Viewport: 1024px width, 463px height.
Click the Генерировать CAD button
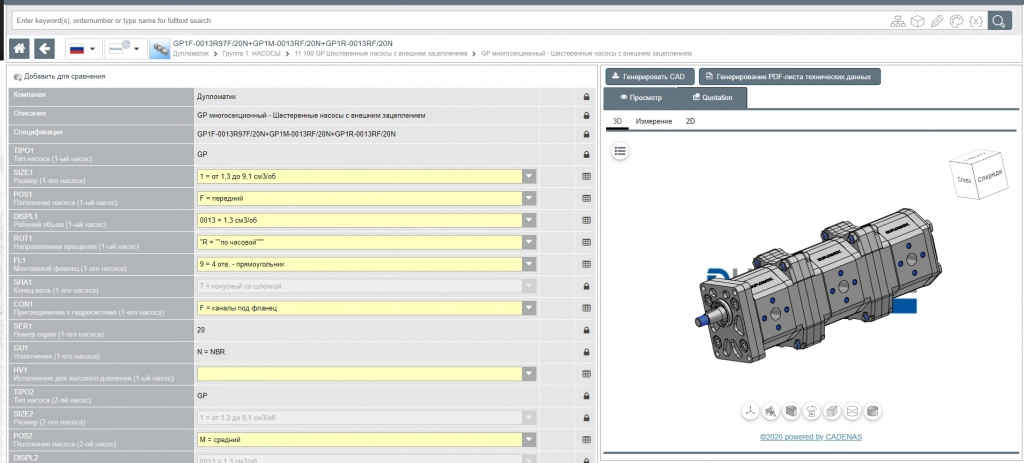point(648,77)
